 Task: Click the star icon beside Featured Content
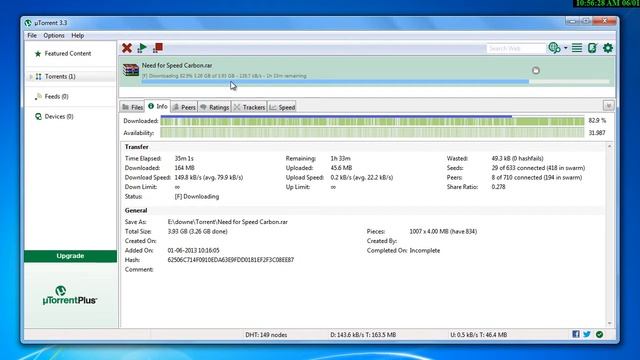pos(38,53)
